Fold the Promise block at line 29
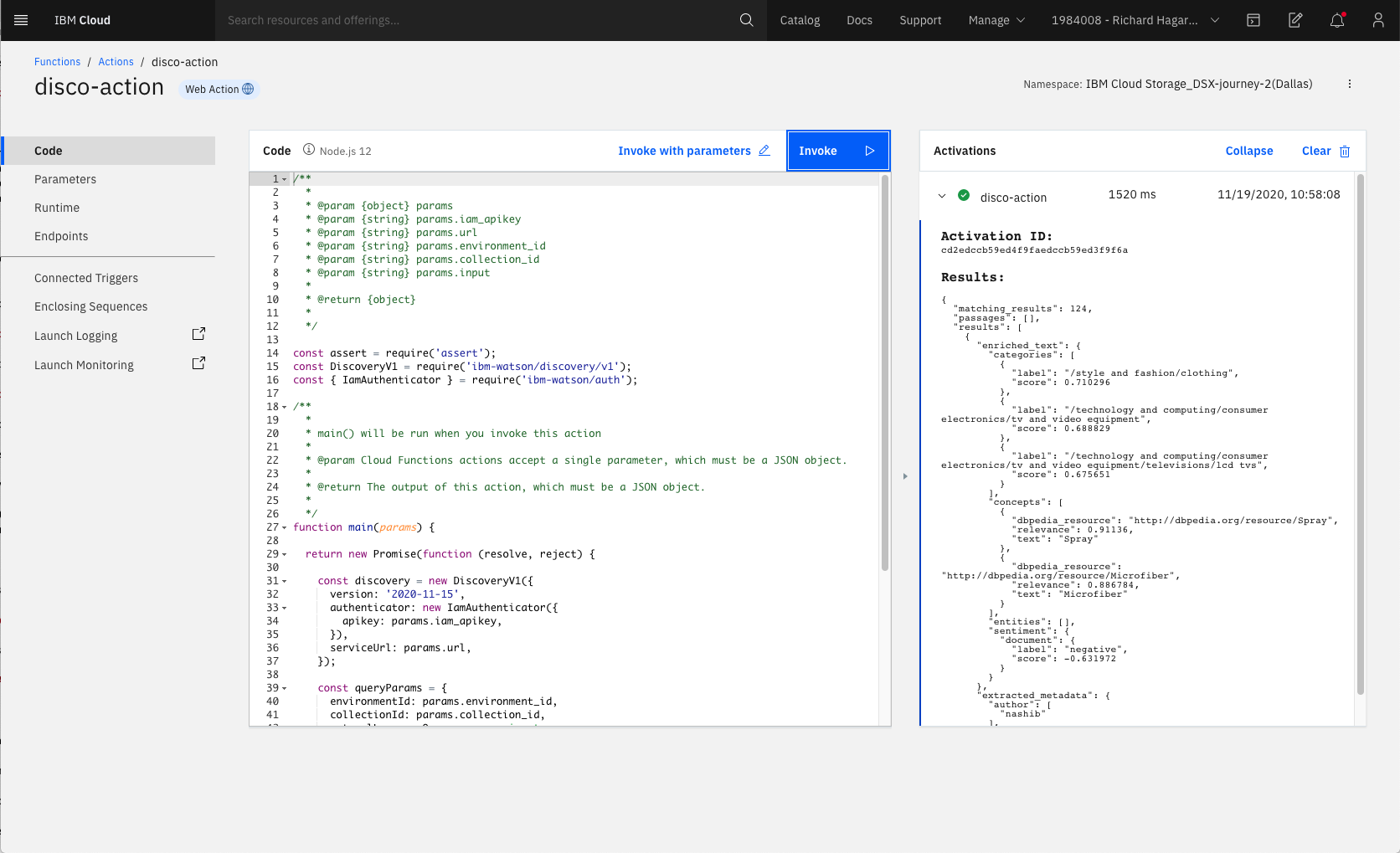Screen dimensions: 1400x853 coord(285,554)
